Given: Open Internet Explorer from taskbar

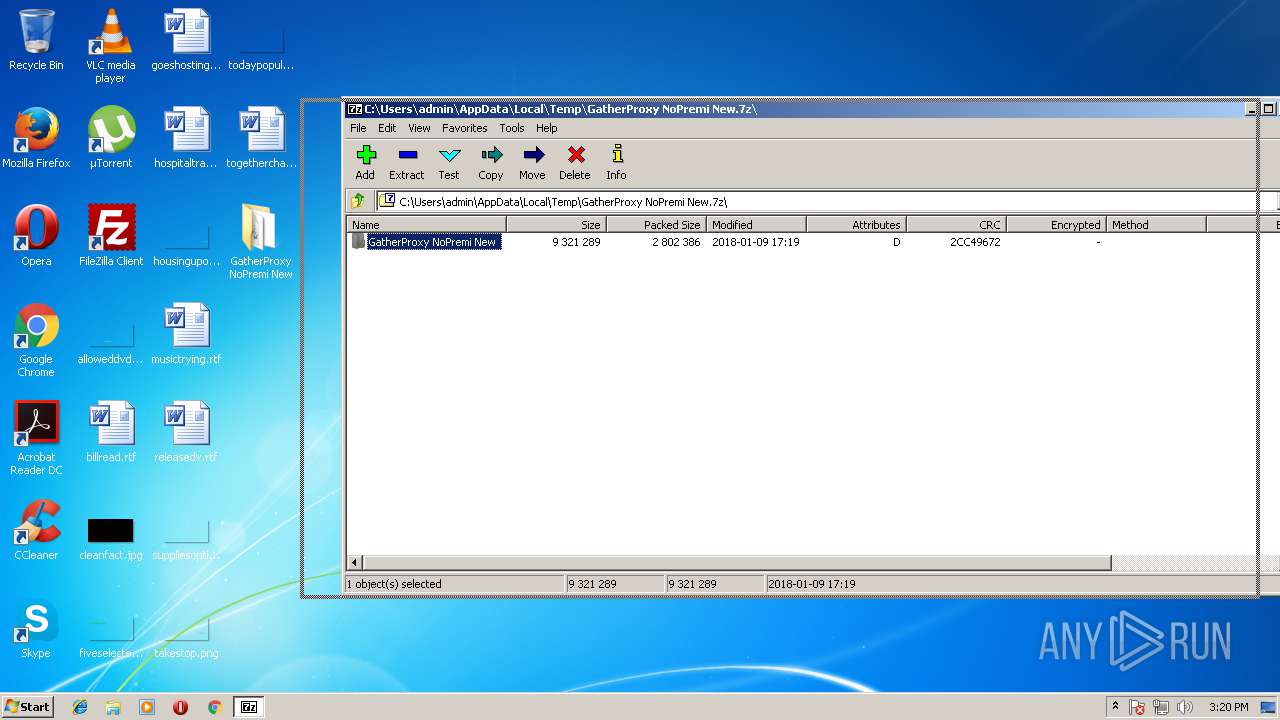Looking at the screenshot, I should (80, 707).
